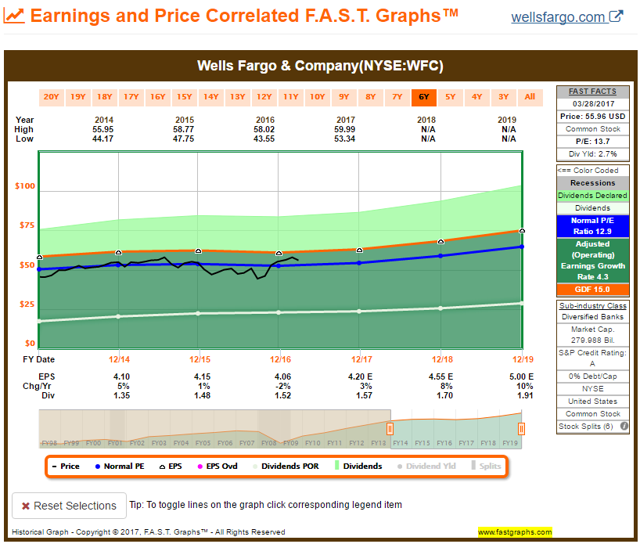Image resolution: width=640 pixels, height=544 pixels.
Task: Click the Adjusted Operating Earnings Growth Rate swatch
Action: point(593,260)
